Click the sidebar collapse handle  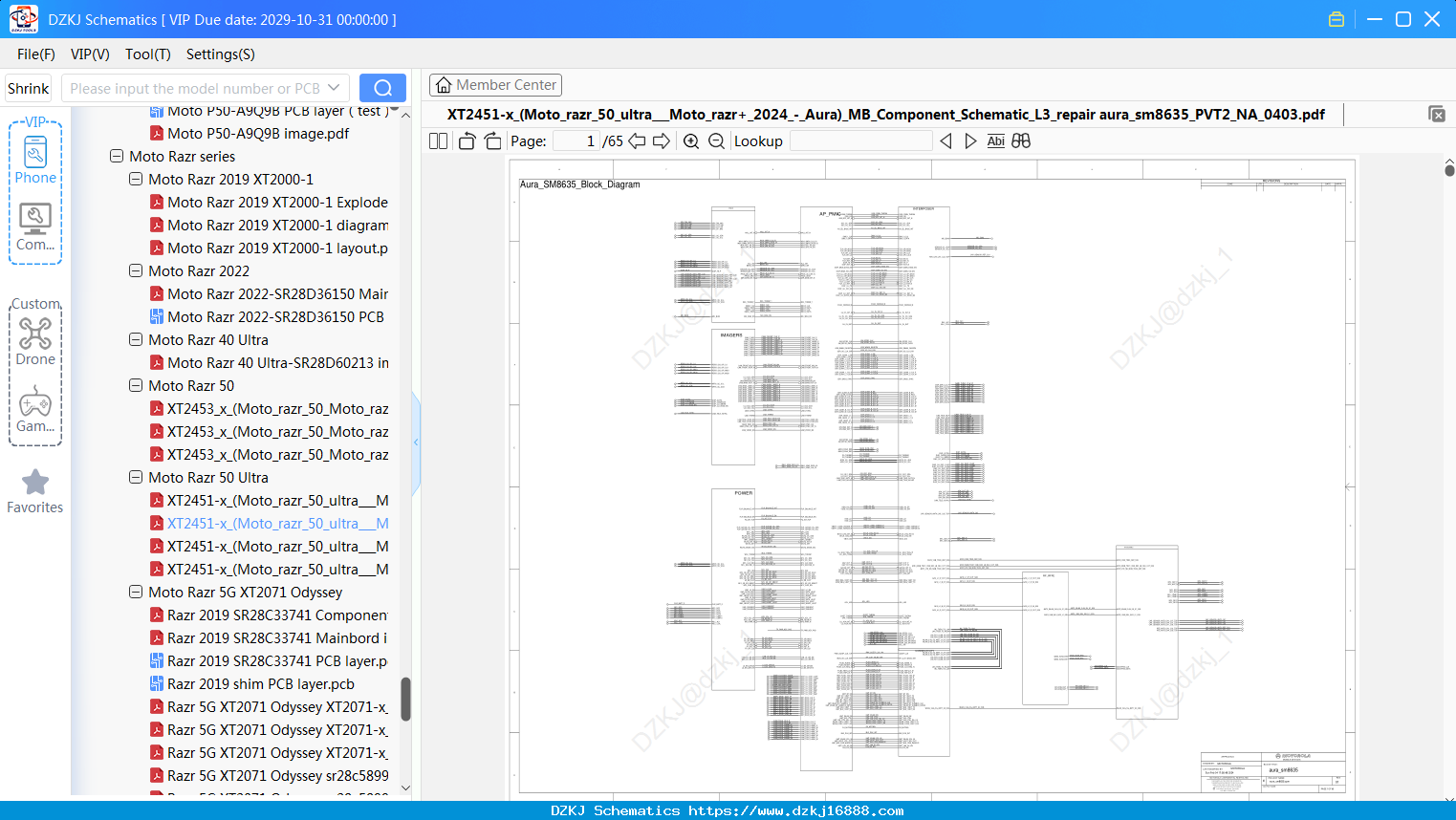416,442
